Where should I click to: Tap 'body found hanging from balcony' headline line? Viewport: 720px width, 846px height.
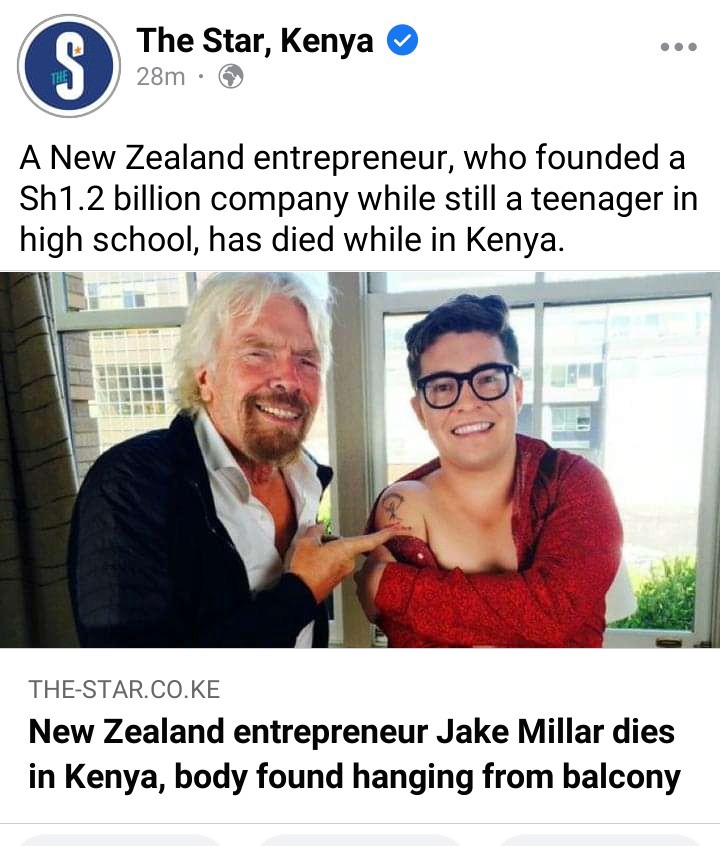[x=427, y=777]
